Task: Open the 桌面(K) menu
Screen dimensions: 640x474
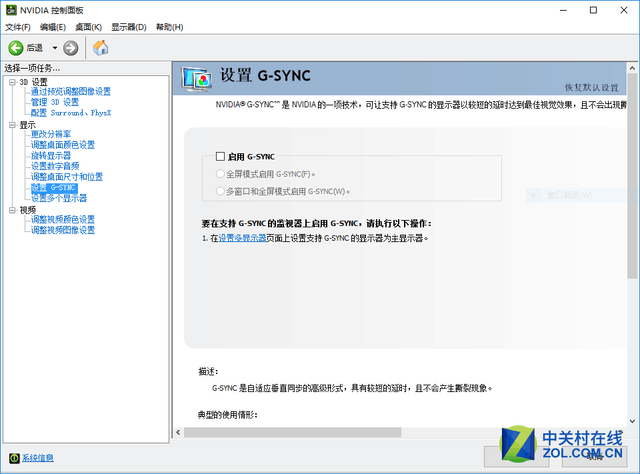Action: (89, 27)
